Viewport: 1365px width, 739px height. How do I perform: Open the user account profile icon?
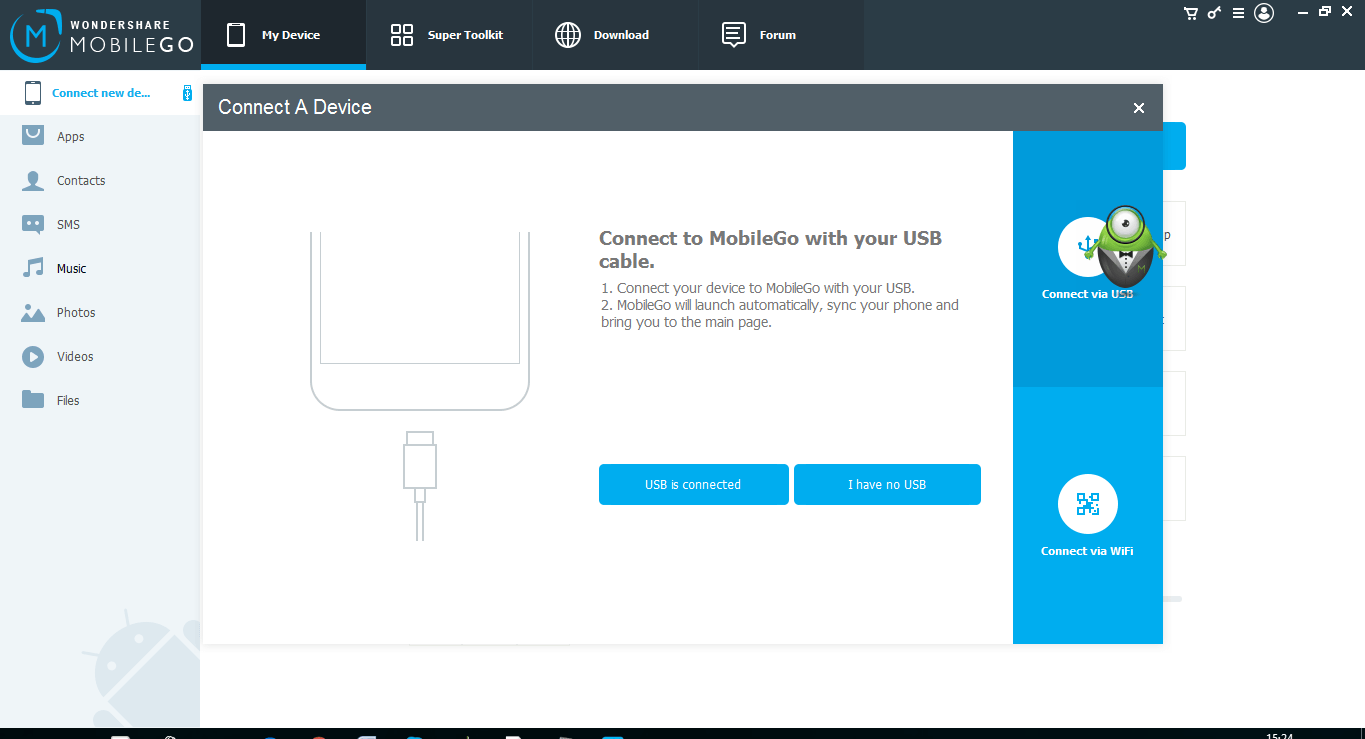pyautogui.click(x=1264, y=13)
